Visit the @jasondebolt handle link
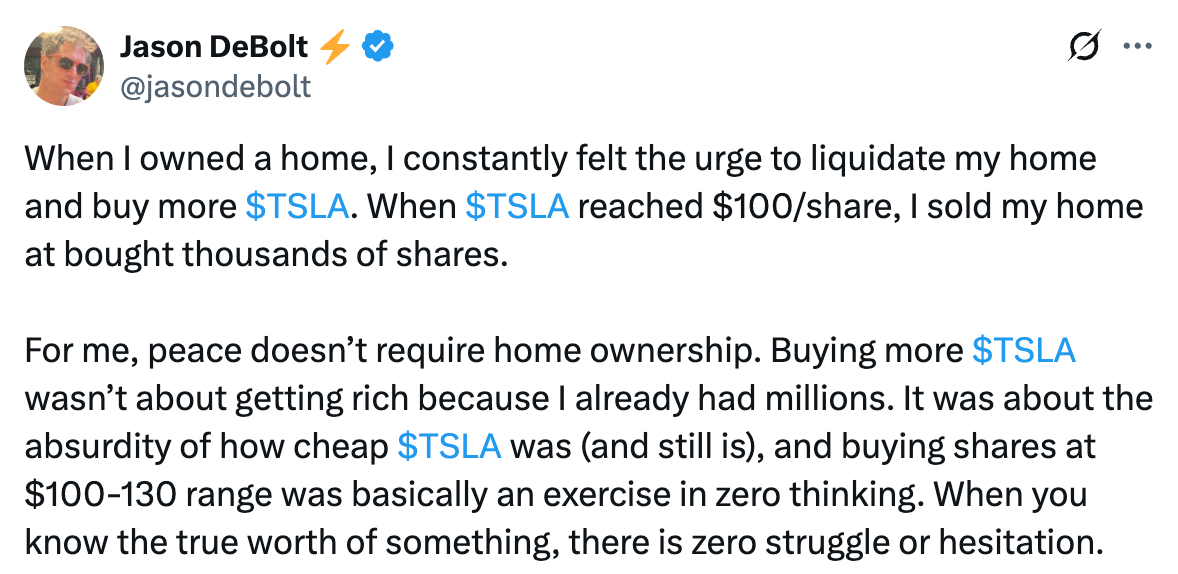This screenshot has height=574, width=1178. pos(215,87)
